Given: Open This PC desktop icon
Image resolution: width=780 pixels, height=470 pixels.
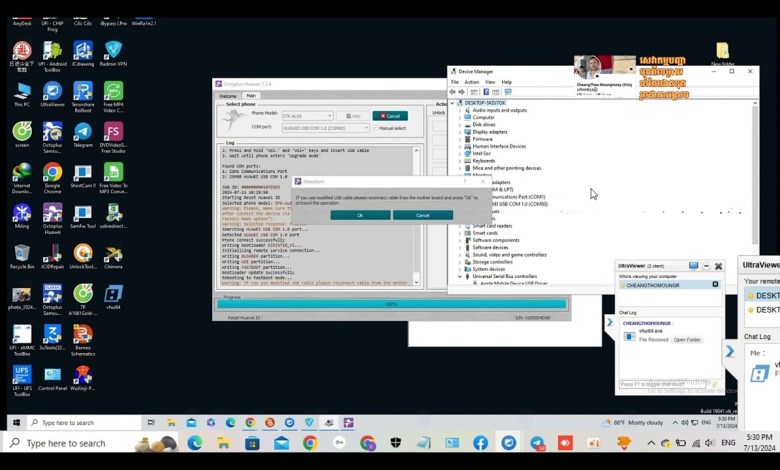Looking at the screenshot, I should 21,92.
